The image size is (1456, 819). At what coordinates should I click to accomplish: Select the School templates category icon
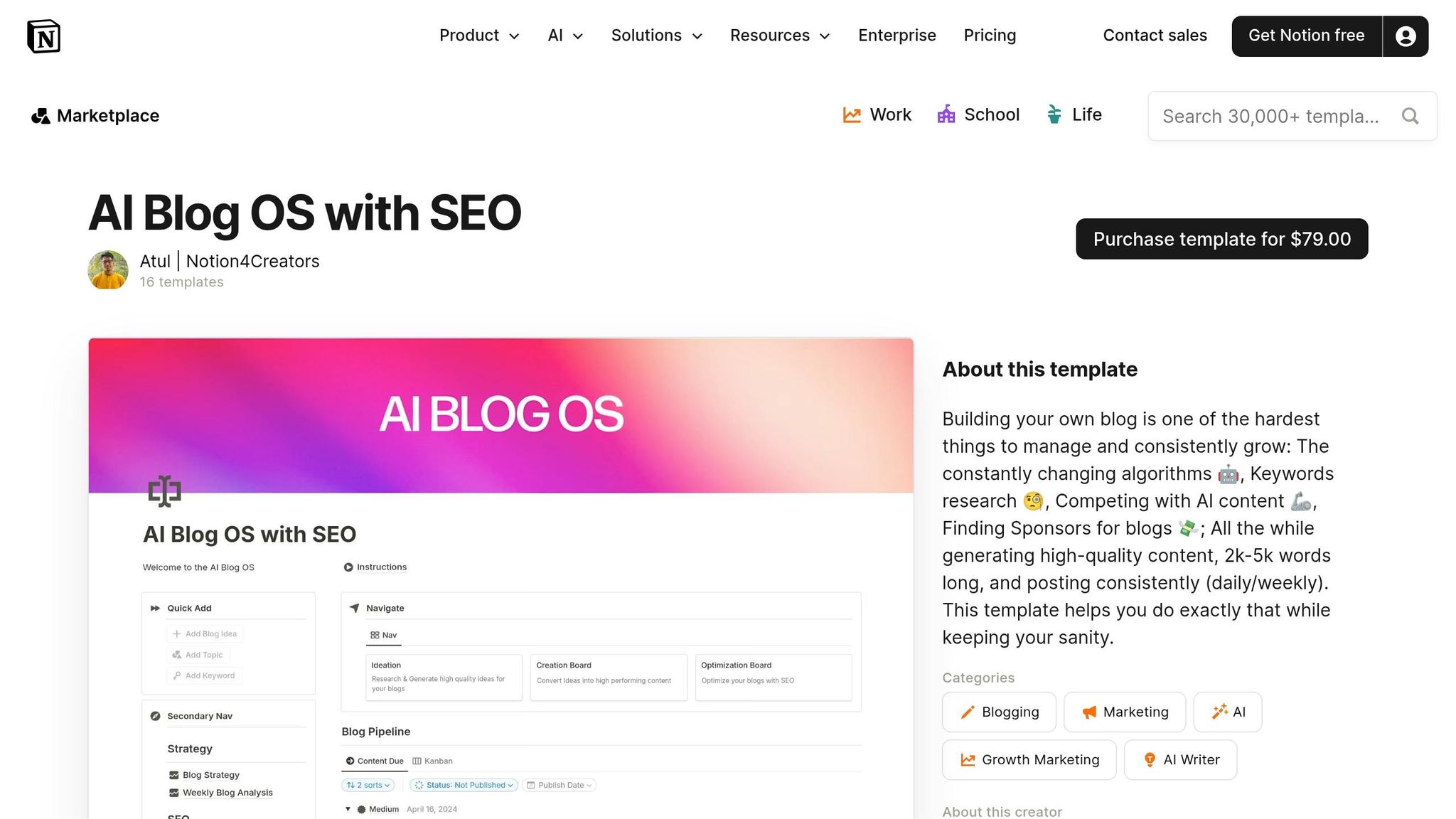946,114
